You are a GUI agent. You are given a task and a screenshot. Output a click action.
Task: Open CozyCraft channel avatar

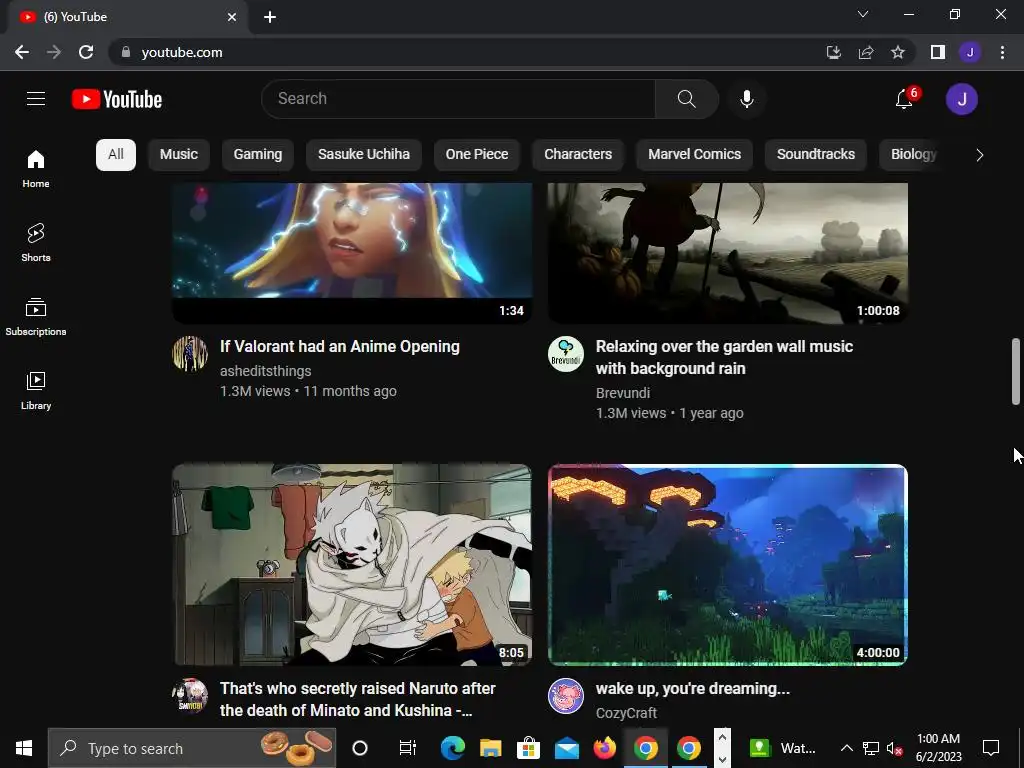566,696
